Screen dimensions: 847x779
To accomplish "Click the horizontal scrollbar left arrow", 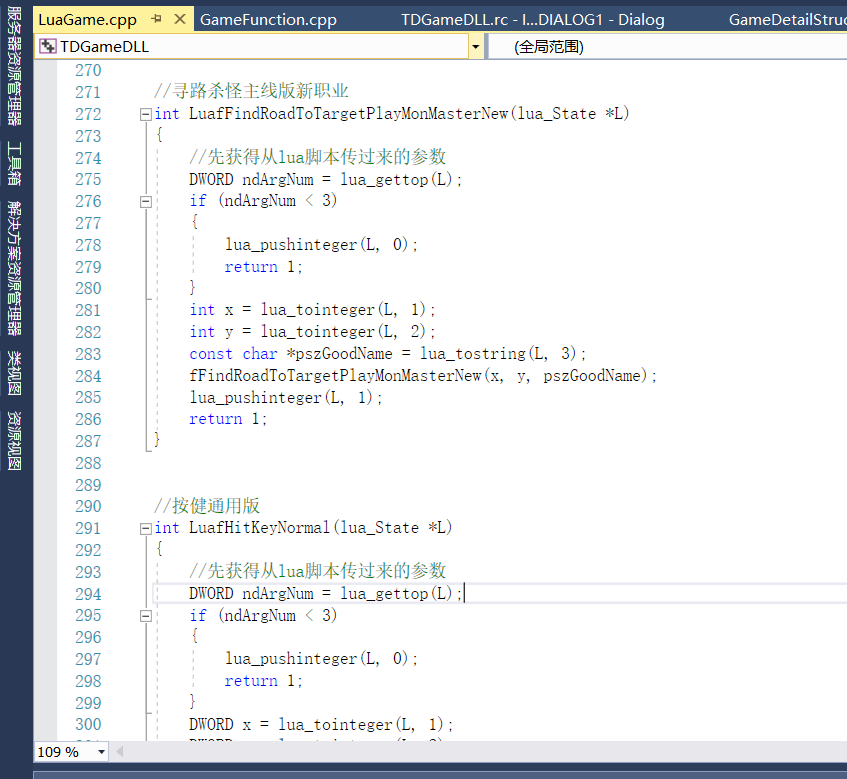I will tap(122, 752).
